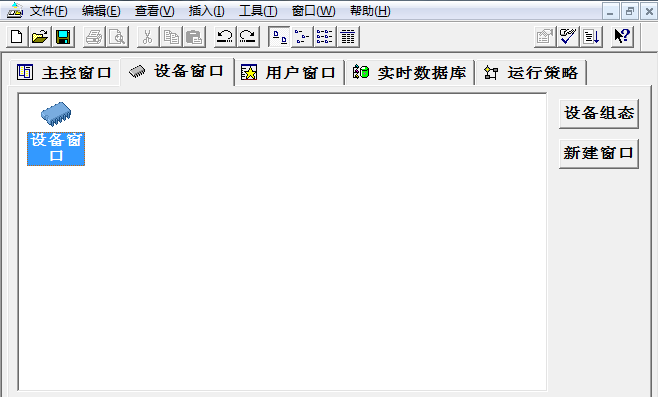Open the 查看(V) menu
Image resolution: width=658 pixels, height=397 pixels.
[154, 10]
